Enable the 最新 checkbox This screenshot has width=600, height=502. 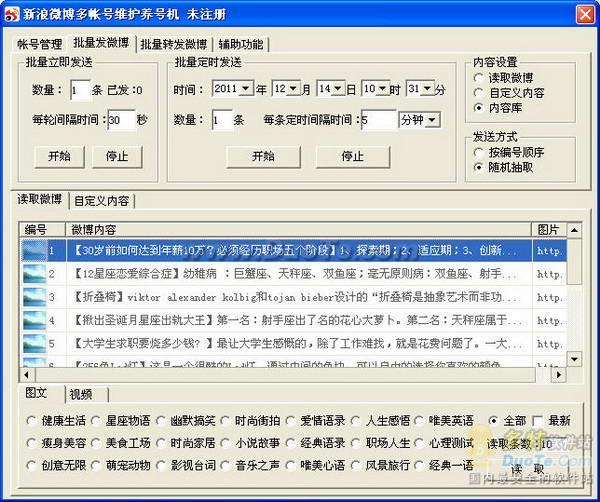pos(540,421)
